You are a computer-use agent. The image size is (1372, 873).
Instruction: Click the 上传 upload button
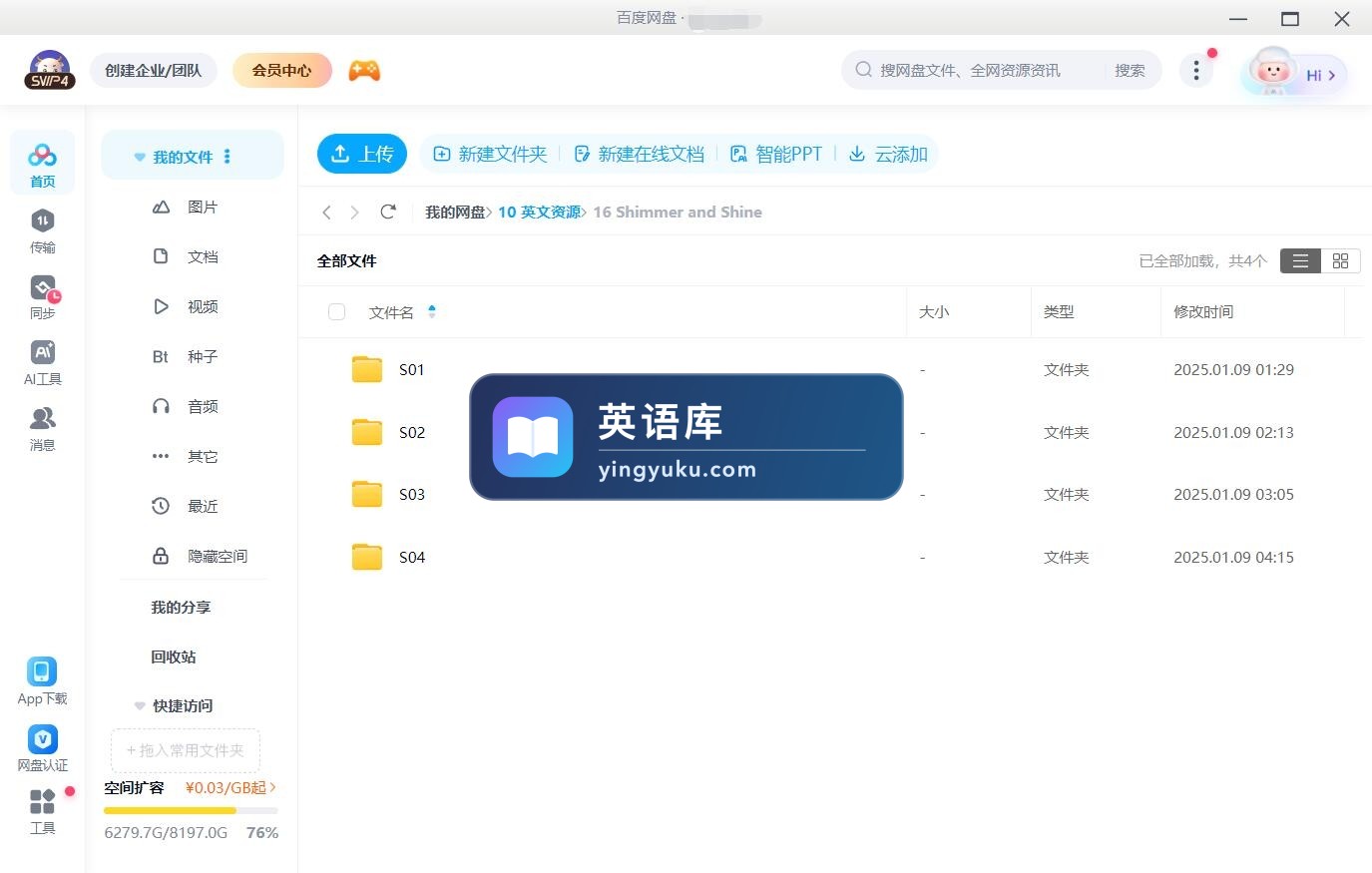(x=362, y=154)
